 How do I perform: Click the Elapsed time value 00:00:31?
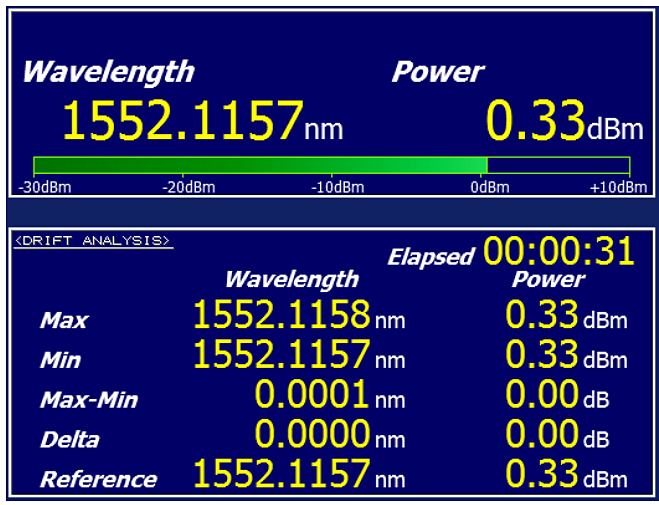tap(559, 251)
